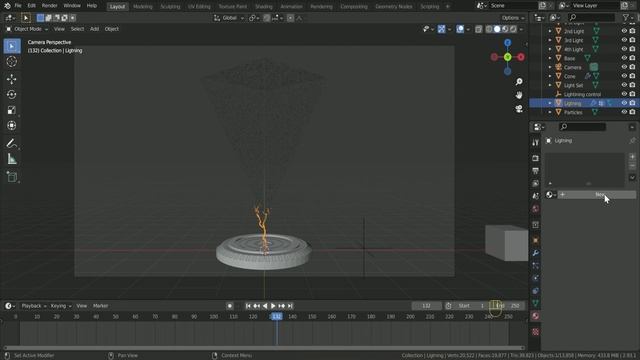
Task: Choose the Select Box tool
Action: point(11,46)
